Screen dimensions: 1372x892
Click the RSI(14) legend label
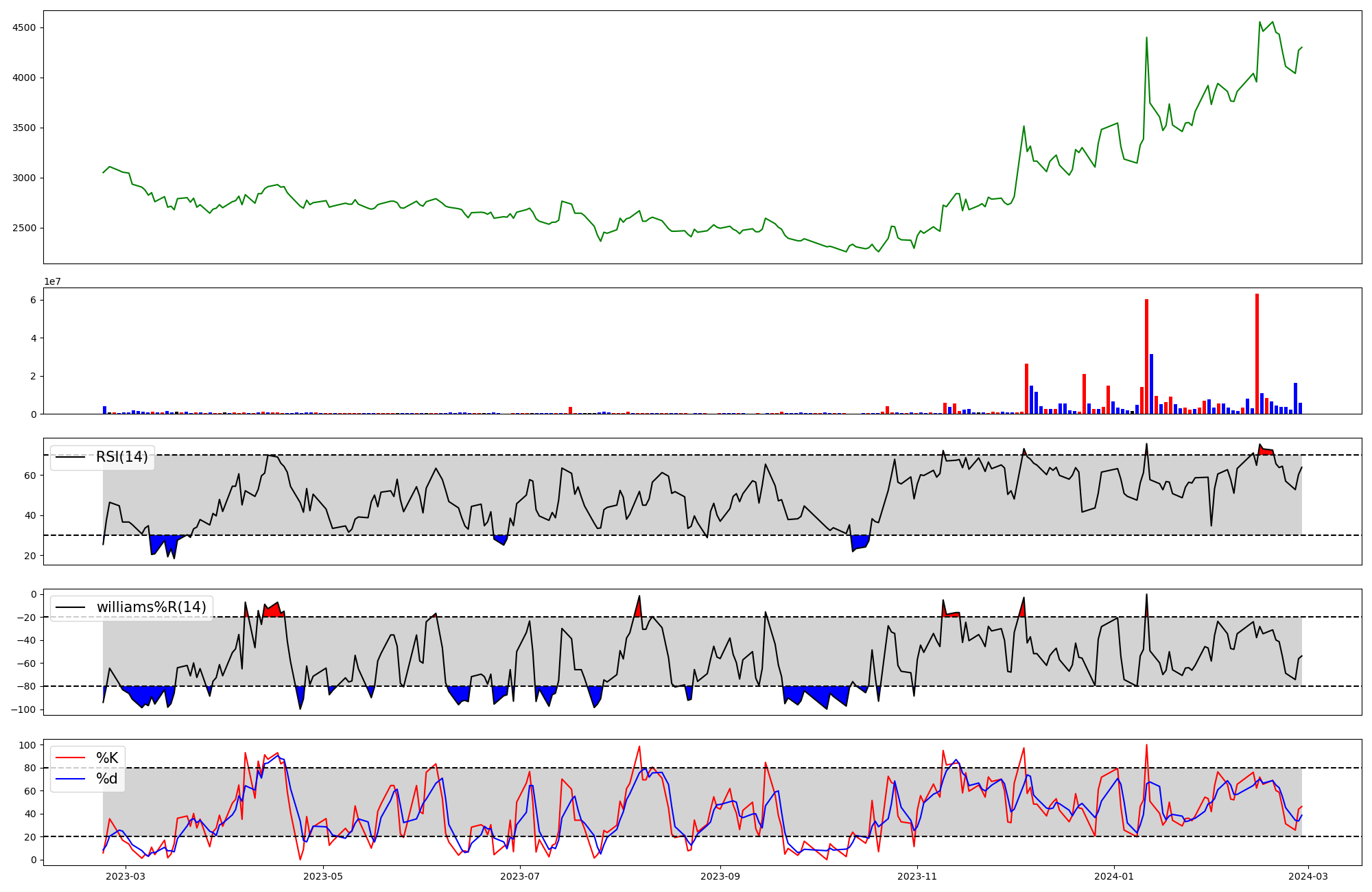tap(121, 457)
